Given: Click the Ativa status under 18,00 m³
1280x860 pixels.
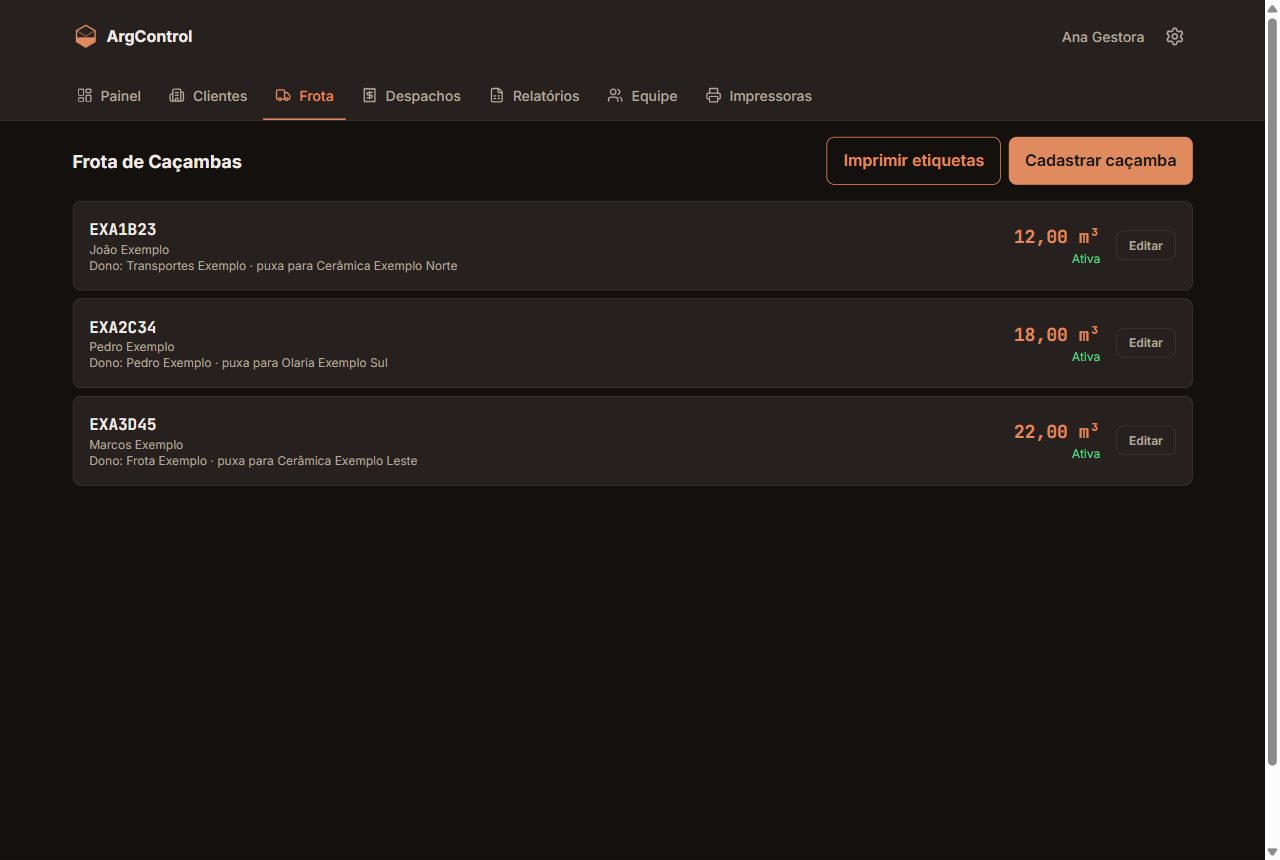Looking at the screenshot, I should [1086, 357].
